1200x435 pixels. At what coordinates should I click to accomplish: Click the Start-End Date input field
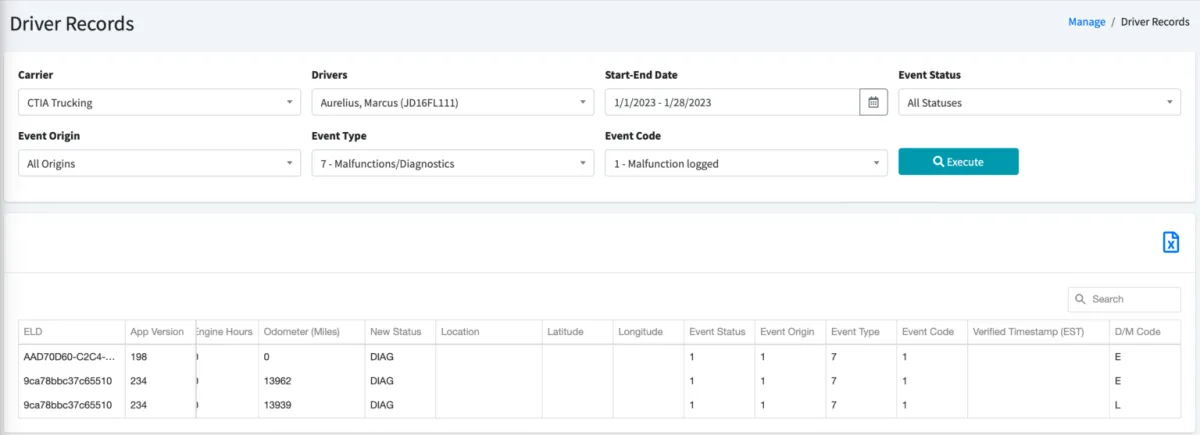pyautogui.click(x=732, y=102)
